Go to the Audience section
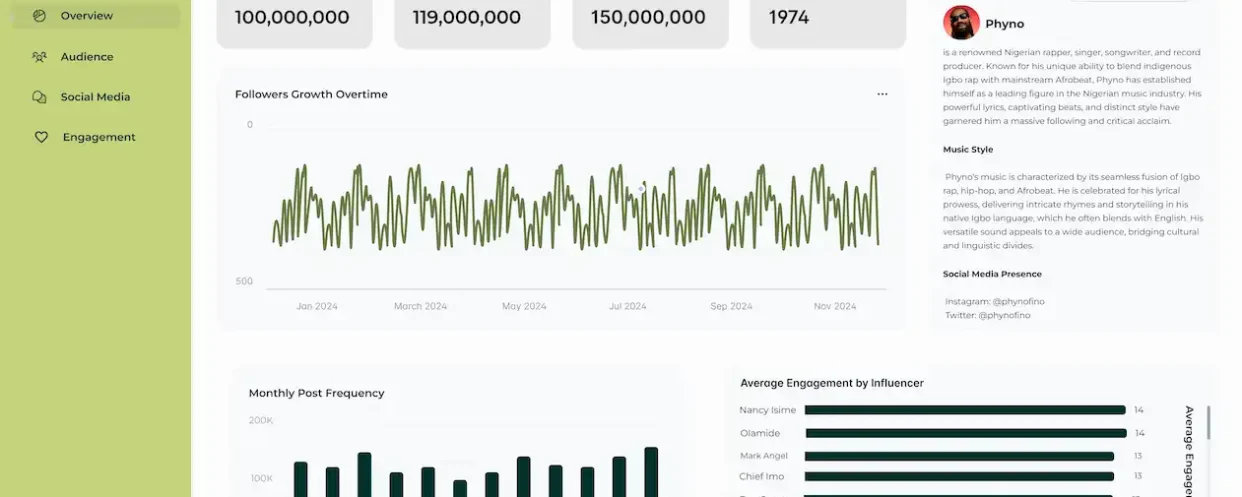This screenshot has height=497, width=1242. [x=87, y=57]
